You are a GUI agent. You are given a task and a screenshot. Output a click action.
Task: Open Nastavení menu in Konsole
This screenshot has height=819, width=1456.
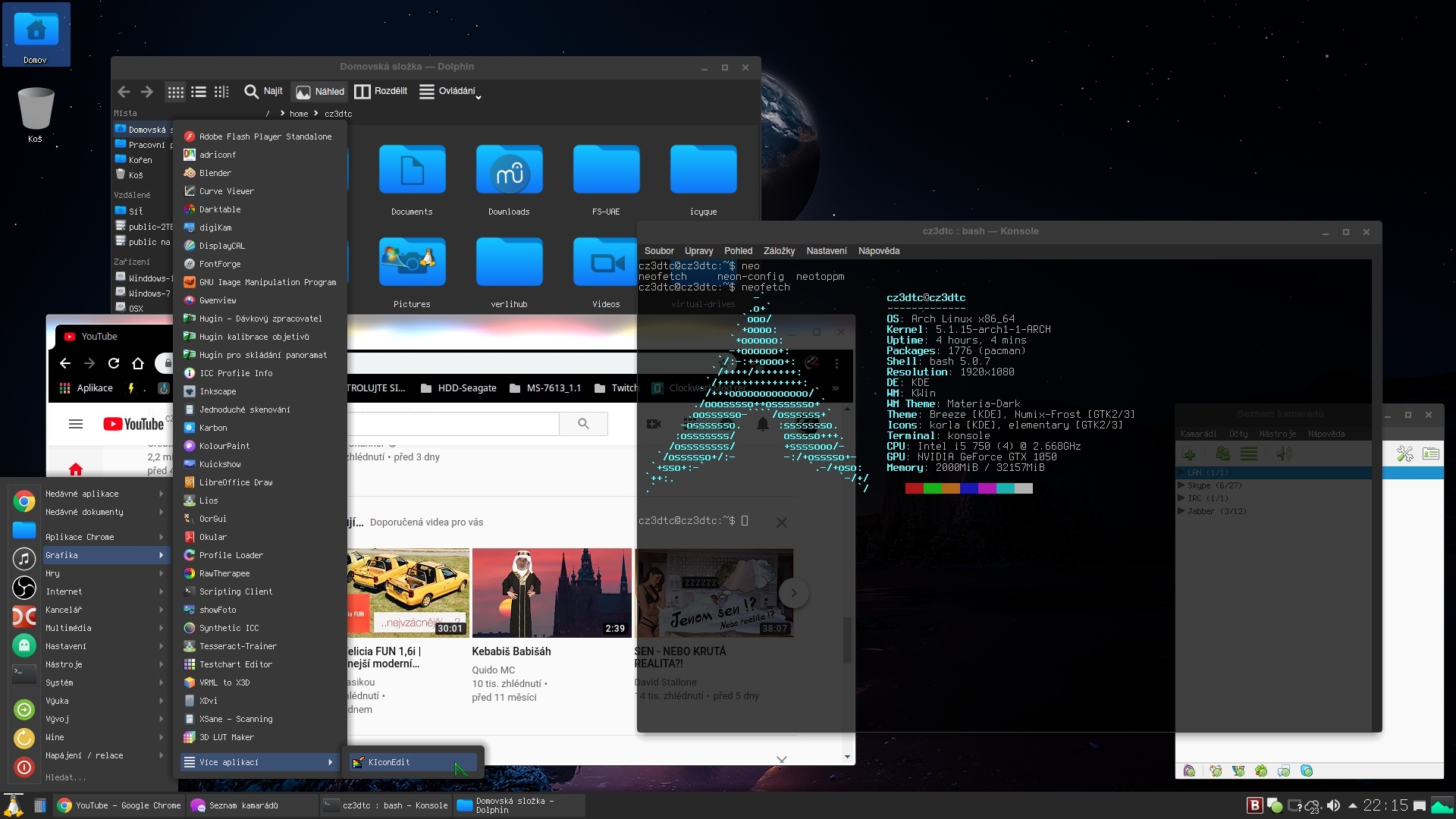tap(826, 251)
